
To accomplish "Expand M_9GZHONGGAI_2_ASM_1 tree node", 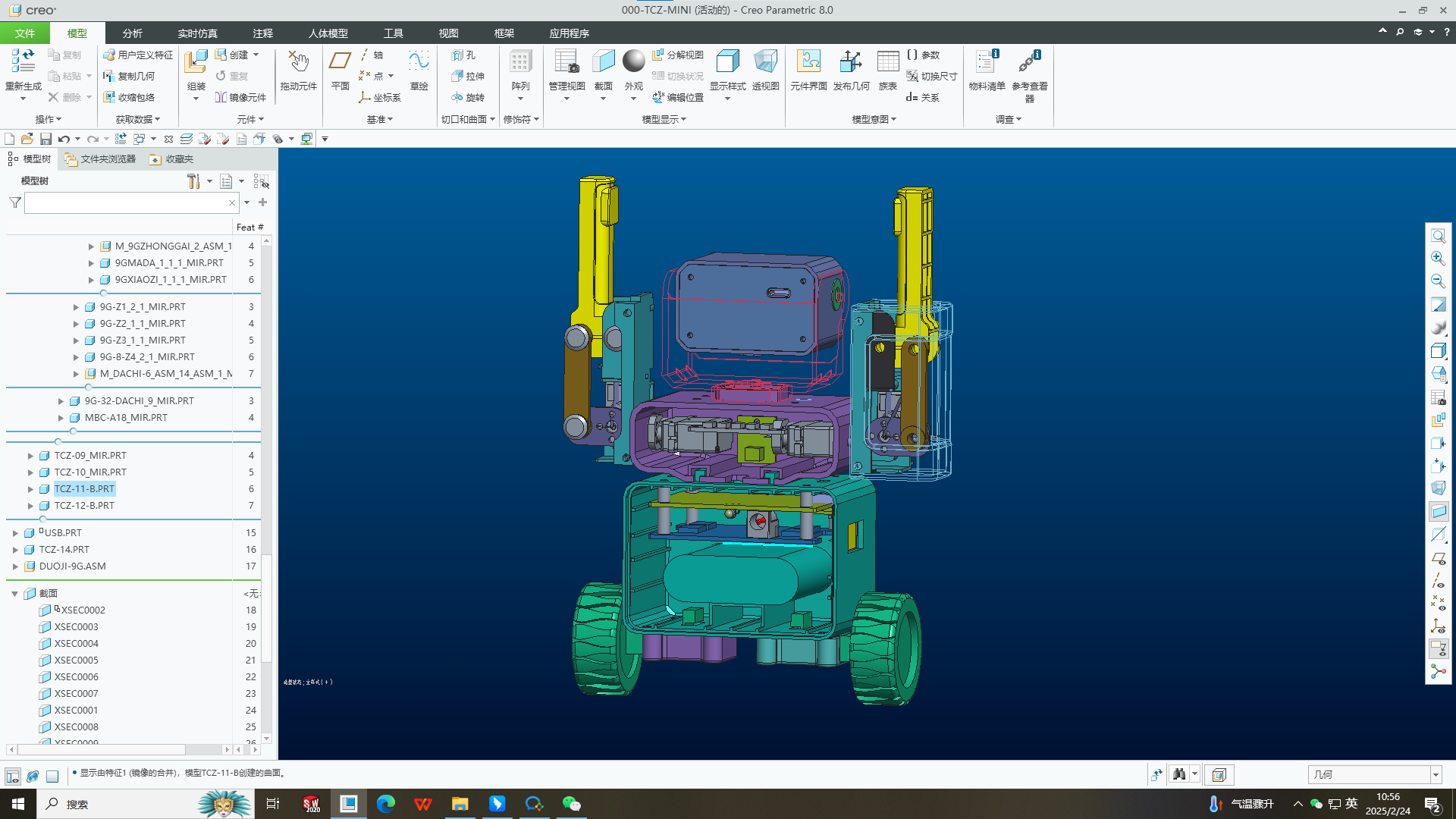I will point(91,246).
